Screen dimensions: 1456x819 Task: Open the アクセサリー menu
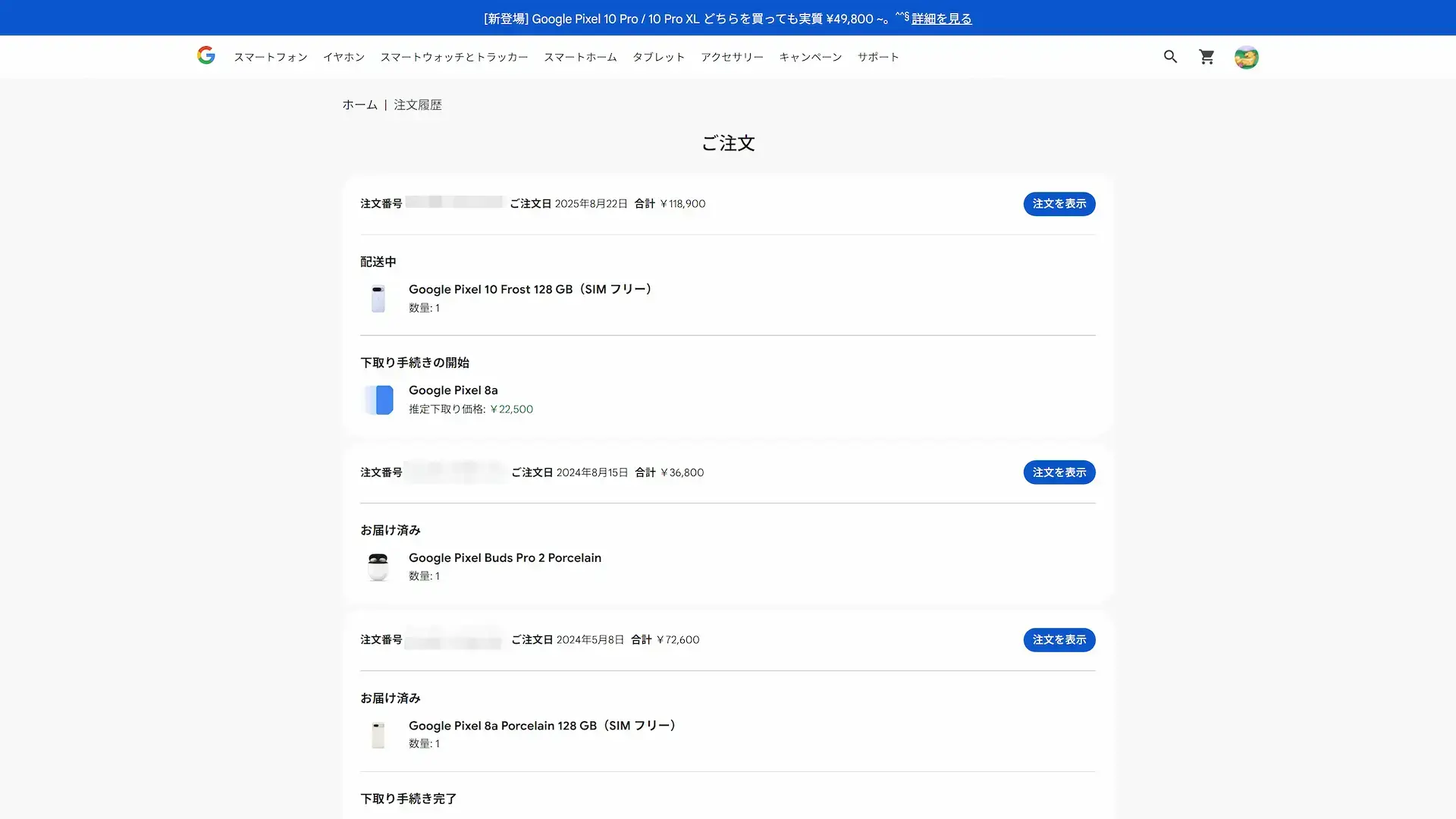(733, 57)
